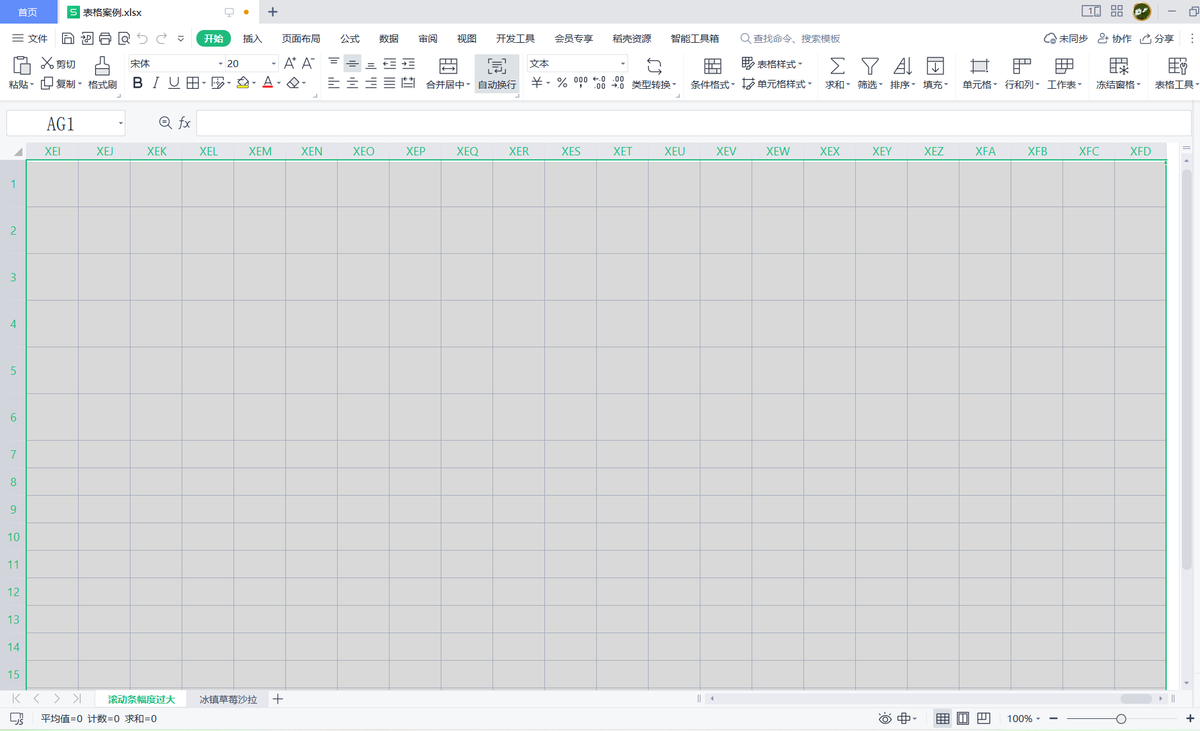Click the Cut (剪切) scissors icon
Viewport: 1200px width, 731px height.
coord(47,64)
